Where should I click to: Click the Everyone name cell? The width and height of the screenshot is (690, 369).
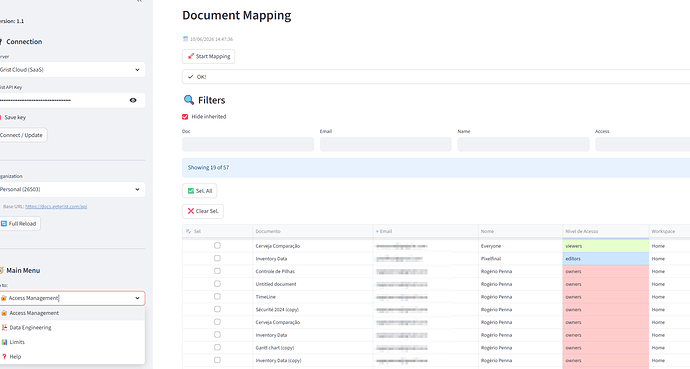pos(520,246)
